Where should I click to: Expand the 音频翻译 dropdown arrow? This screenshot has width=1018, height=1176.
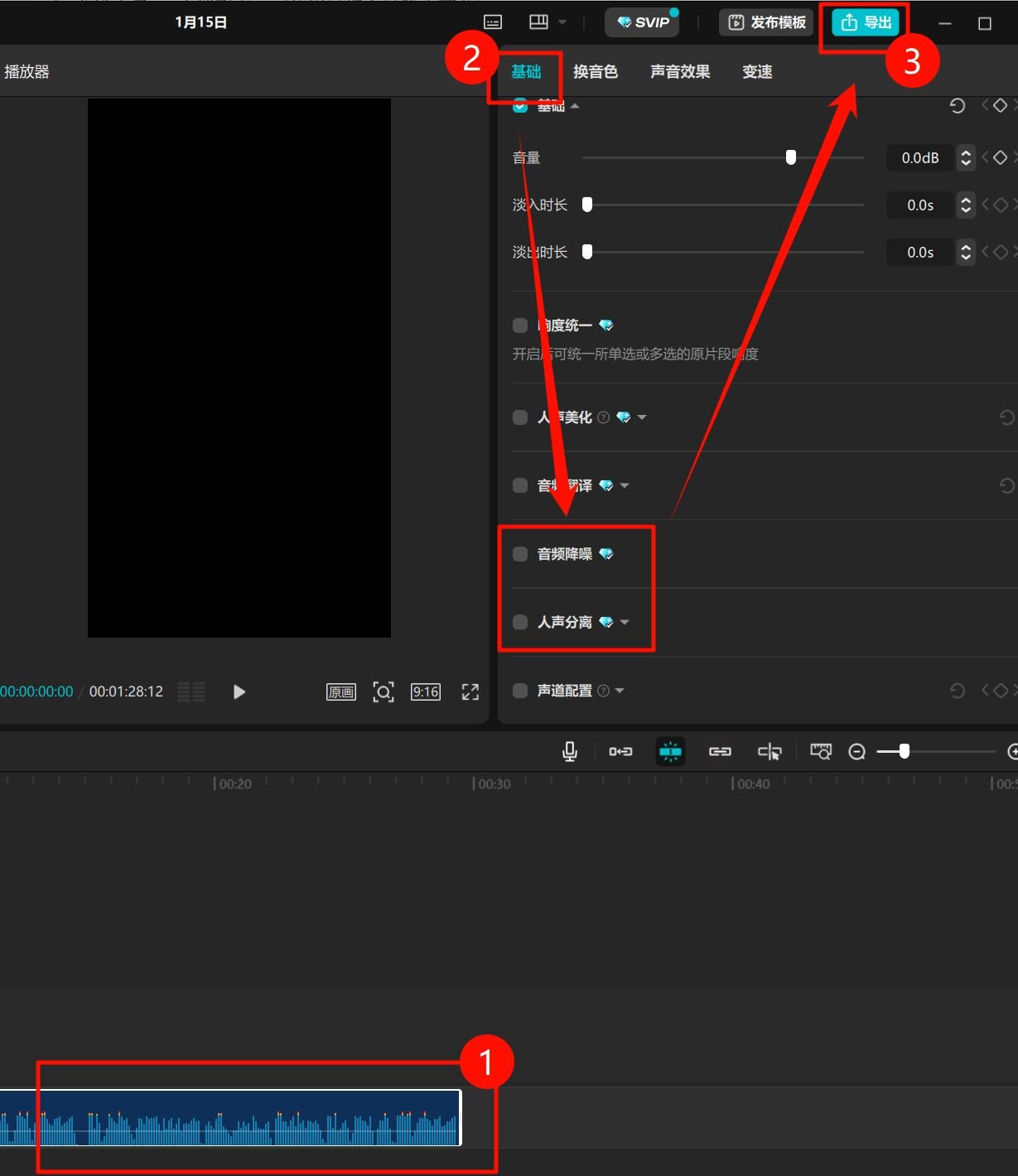click(625, 485)
